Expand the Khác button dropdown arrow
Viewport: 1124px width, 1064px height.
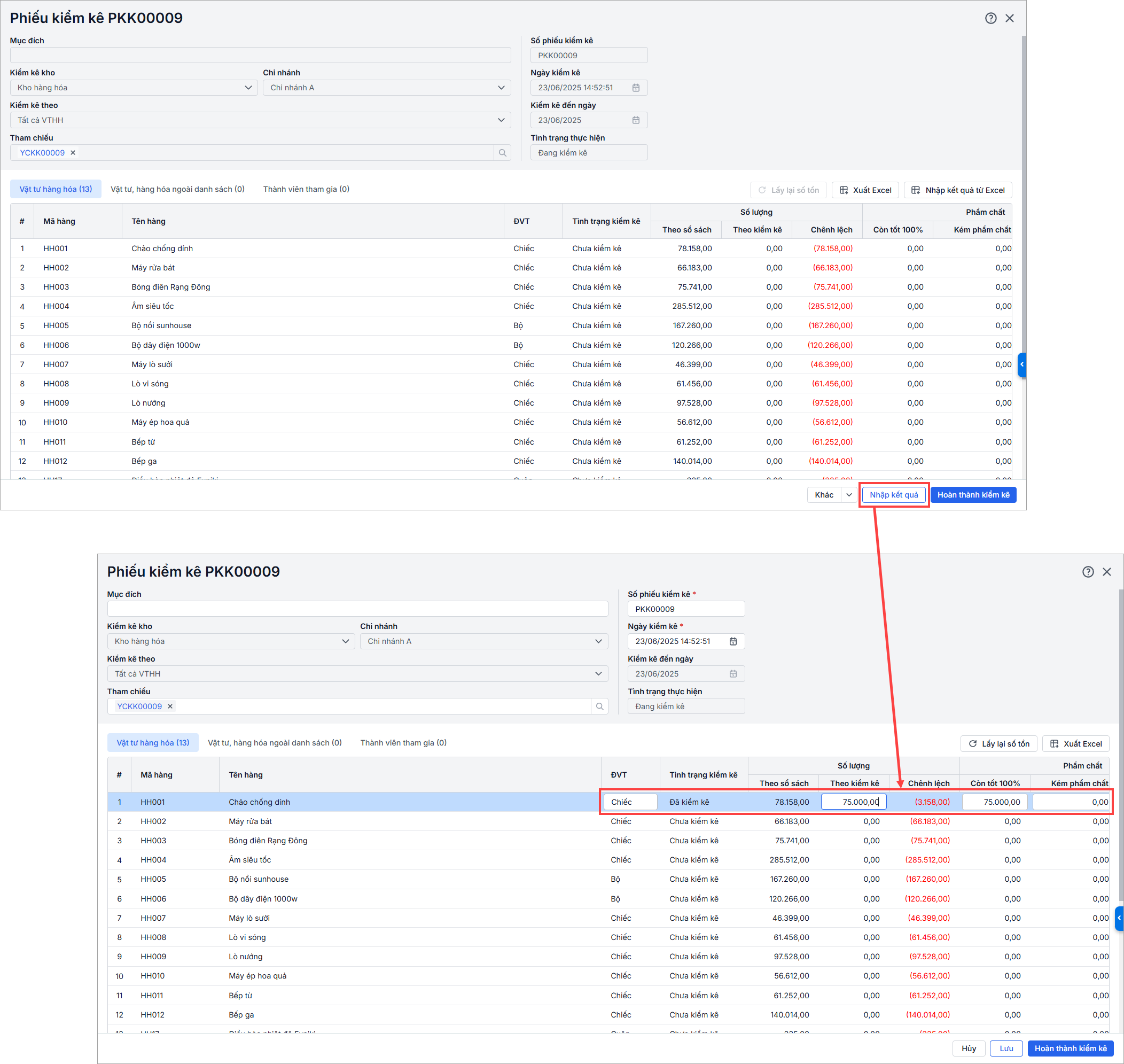848,494
